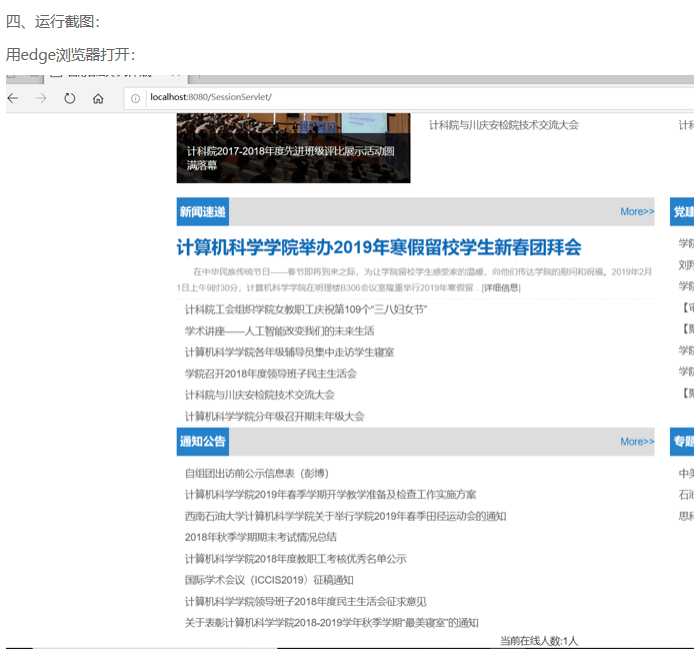Open 2018年秋季学期期末考试情况总结
696x658 pixels.
[x=261, y=537]
